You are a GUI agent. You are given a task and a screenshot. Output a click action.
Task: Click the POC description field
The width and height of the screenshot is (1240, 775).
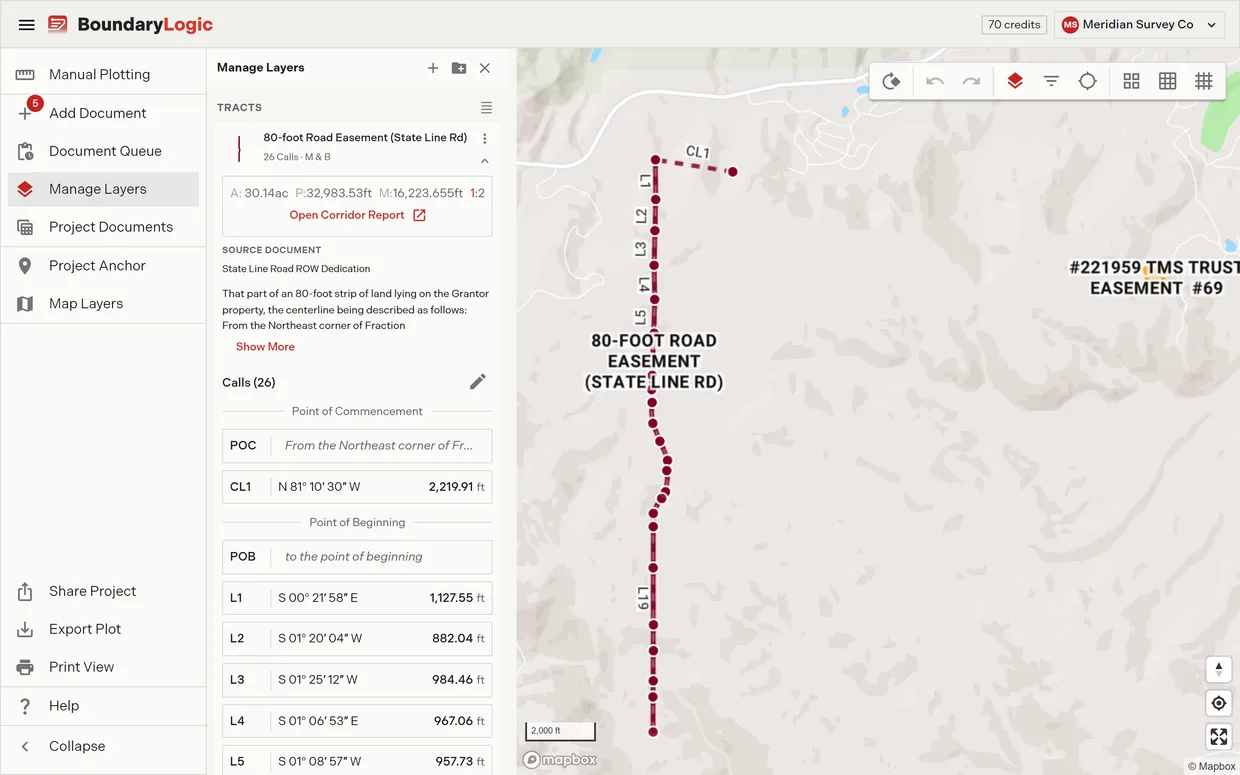[x=380, y=446]
